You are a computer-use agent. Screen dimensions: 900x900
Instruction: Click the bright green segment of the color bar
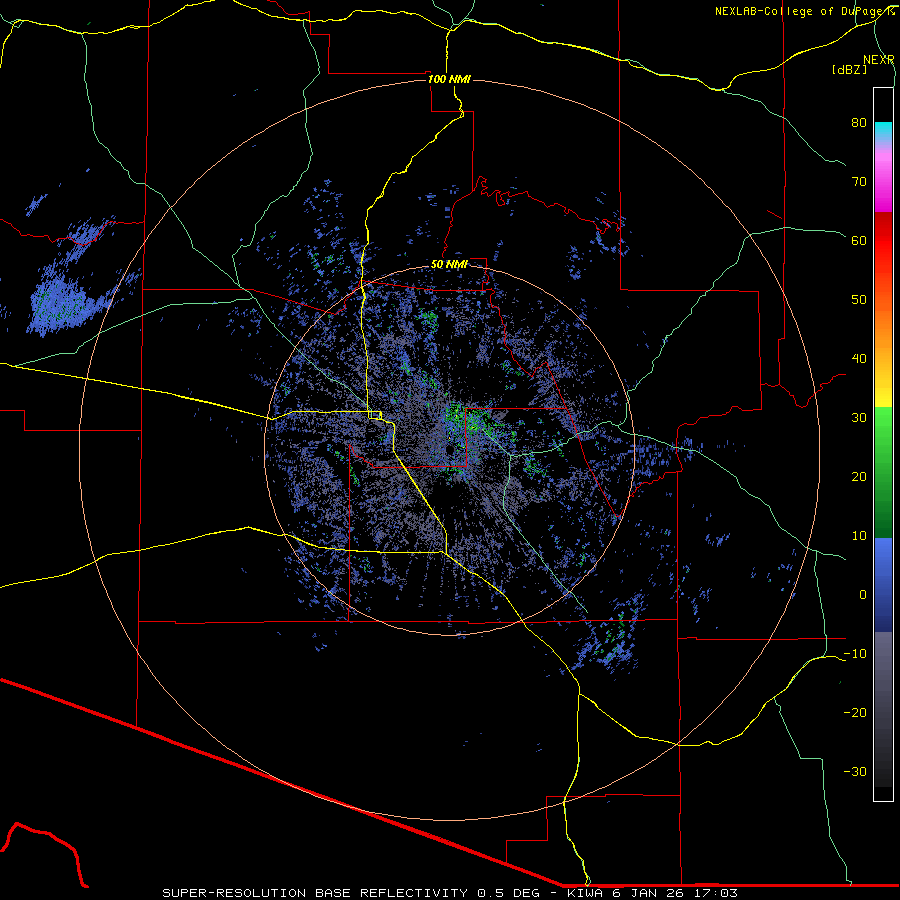coord(883,428)
